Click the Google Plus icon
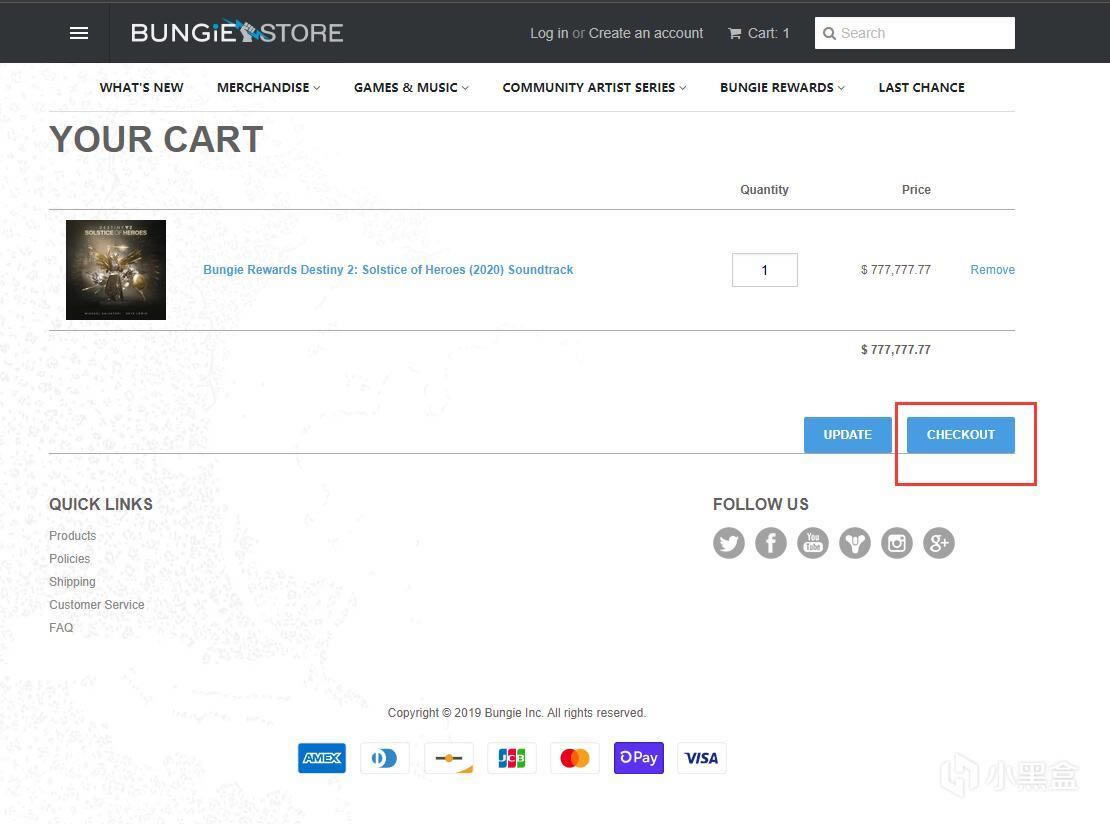 (x=939, y=543)
